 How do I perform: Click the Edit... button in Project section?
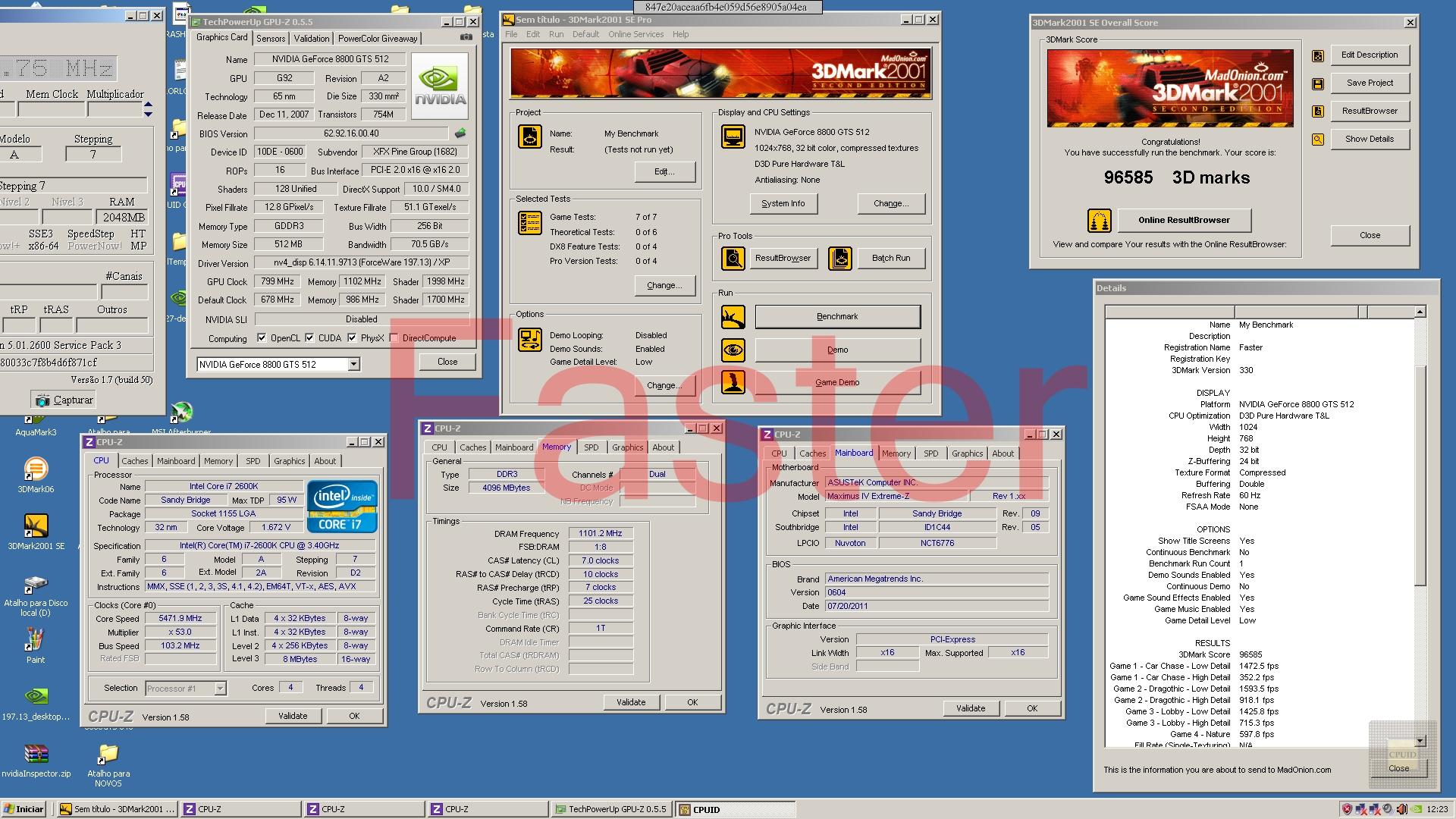(664, 172)
